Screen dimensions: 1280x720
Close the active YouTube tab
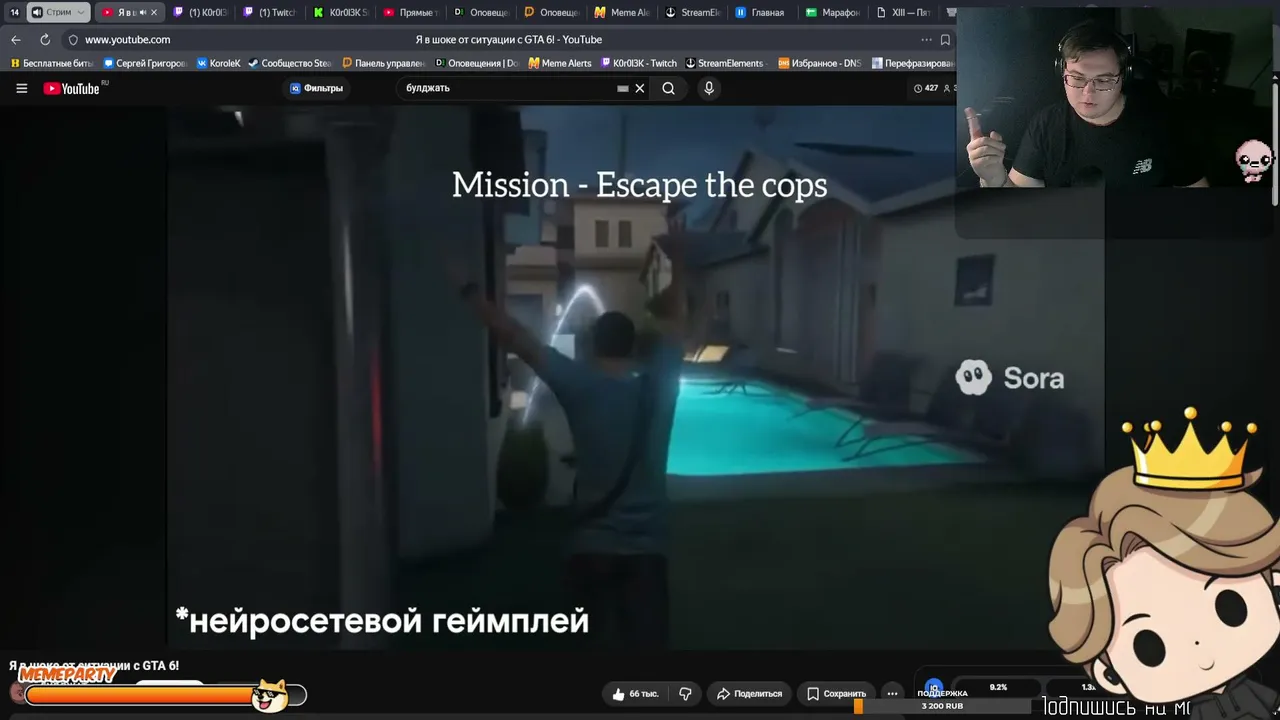pos(154,13)
